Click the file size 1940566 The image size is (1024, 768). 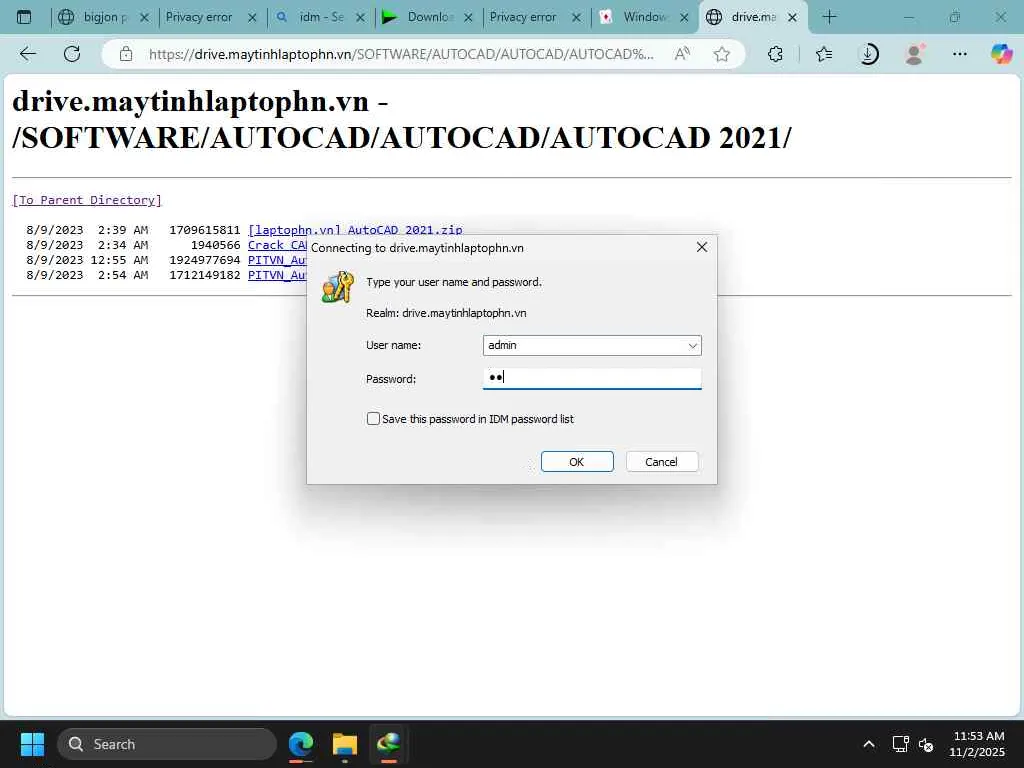[216, 245]
